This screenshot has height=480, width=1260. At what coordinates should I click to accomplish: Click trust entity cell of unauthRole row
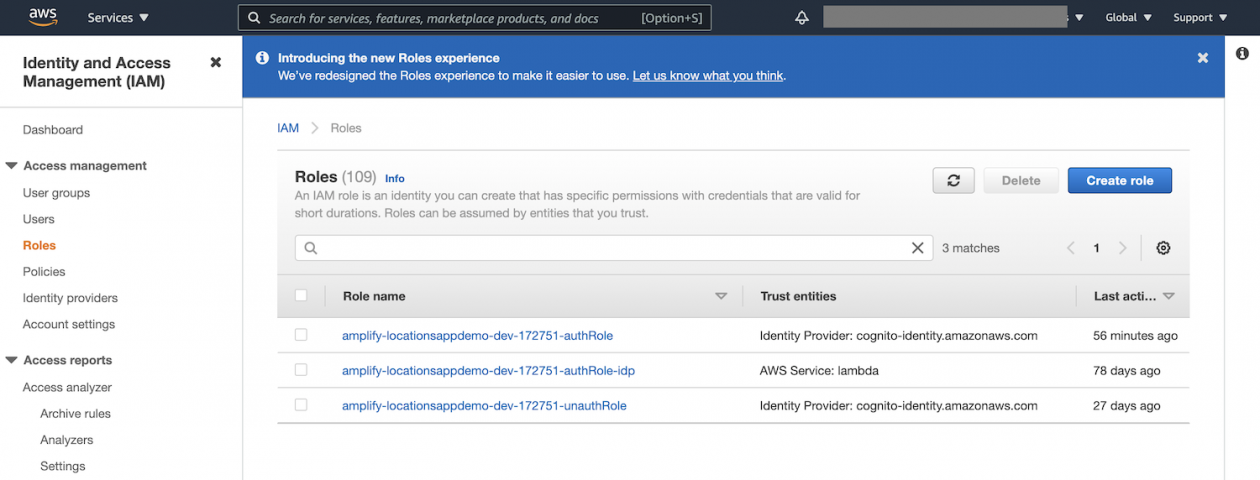[x=899, y=406]
